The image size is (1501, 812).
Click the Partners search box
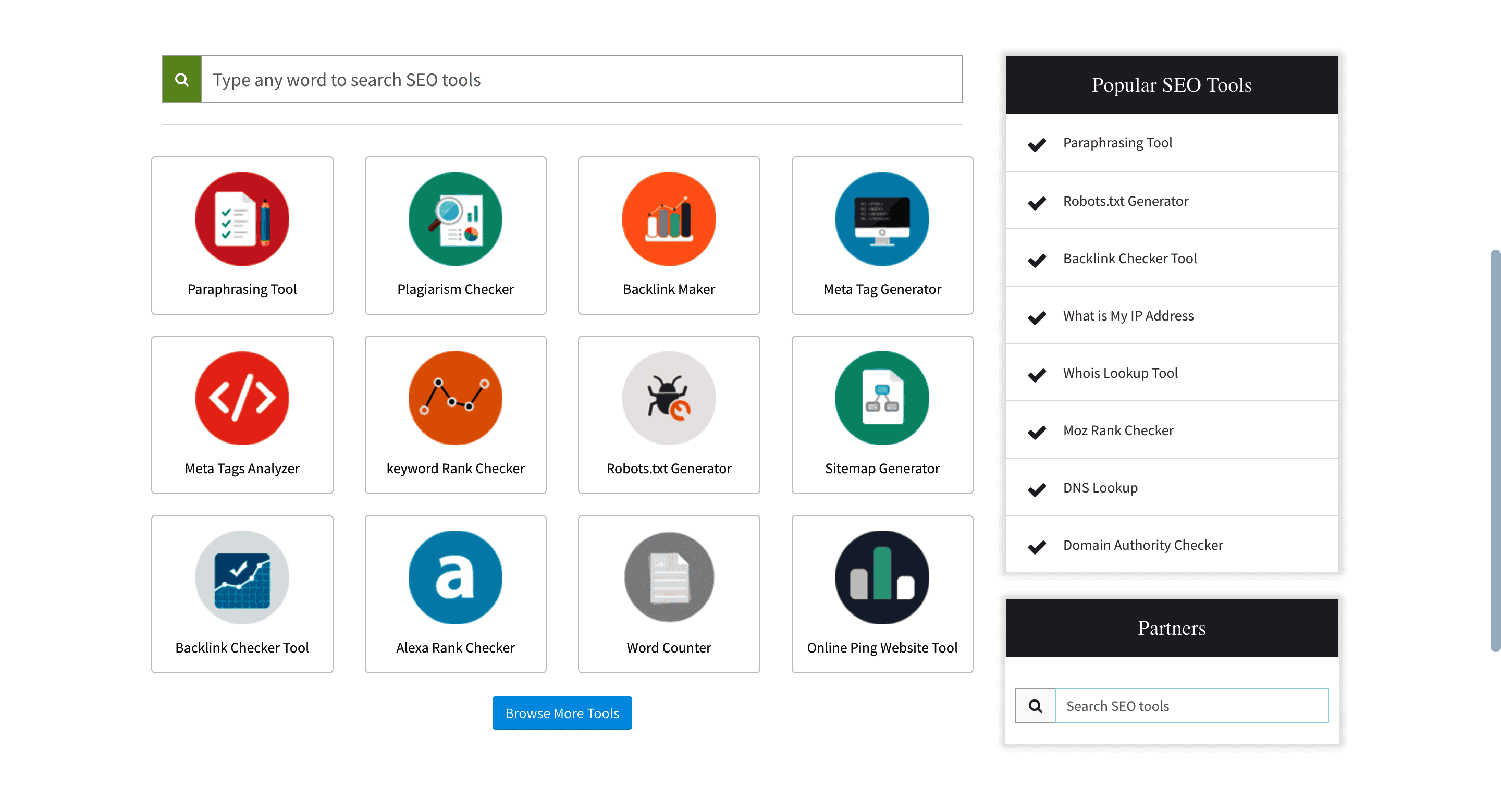pyautogui.click(x=1191, y=705)
